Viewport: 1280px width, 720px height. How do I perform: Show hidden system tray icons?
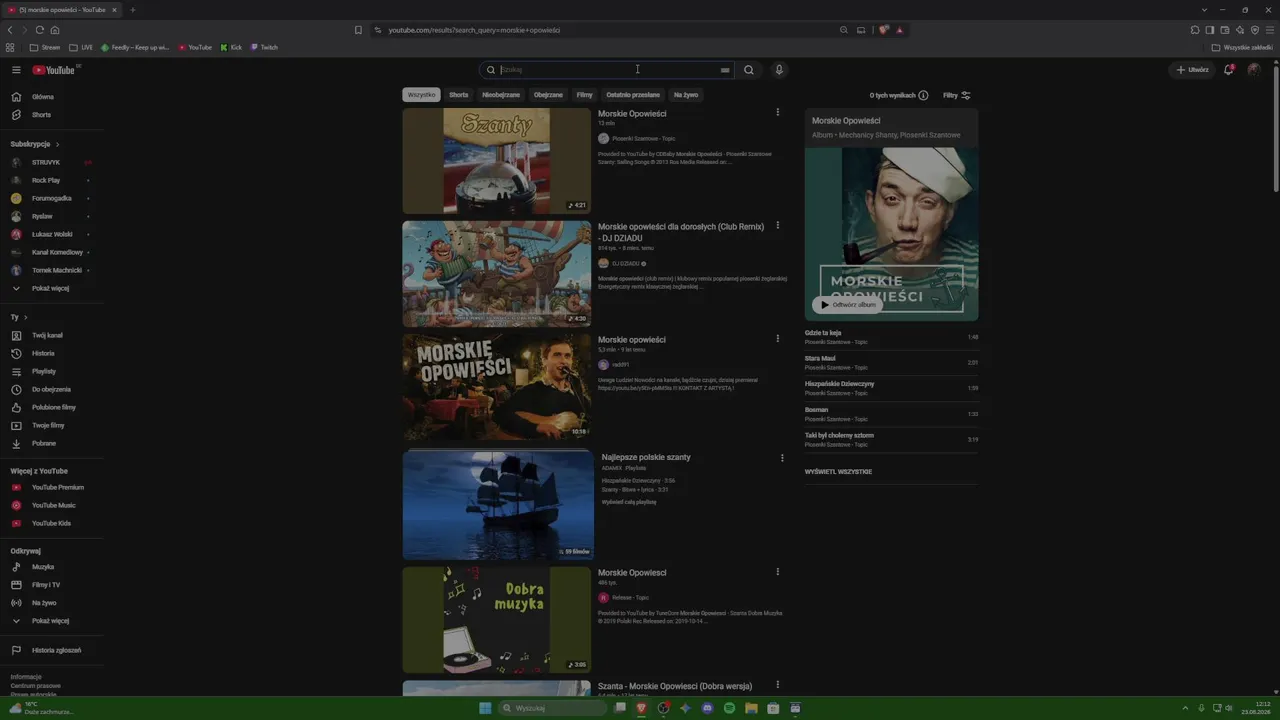point(1188,708)
